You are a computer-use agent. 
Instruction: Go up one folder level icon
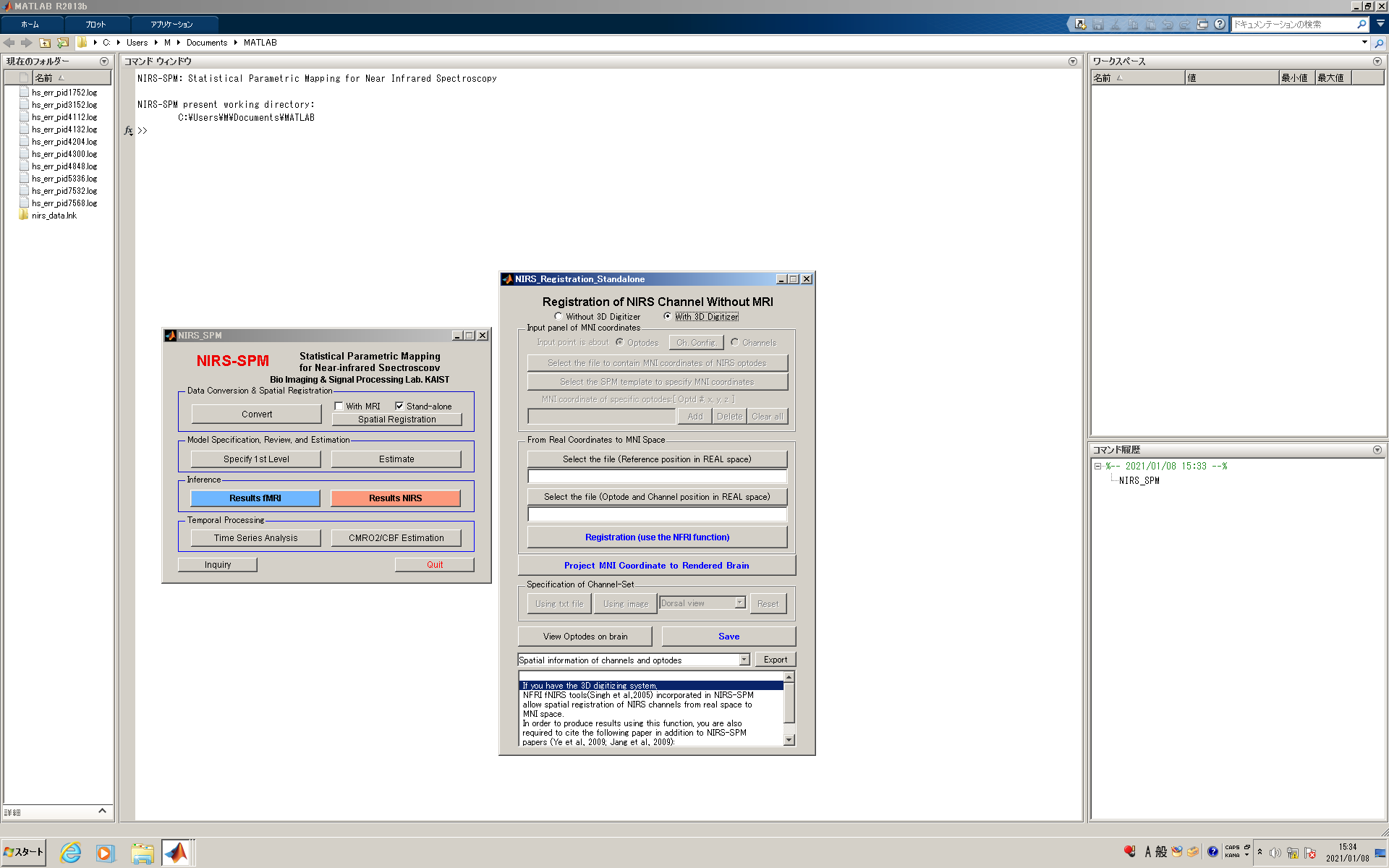(45, 43)
